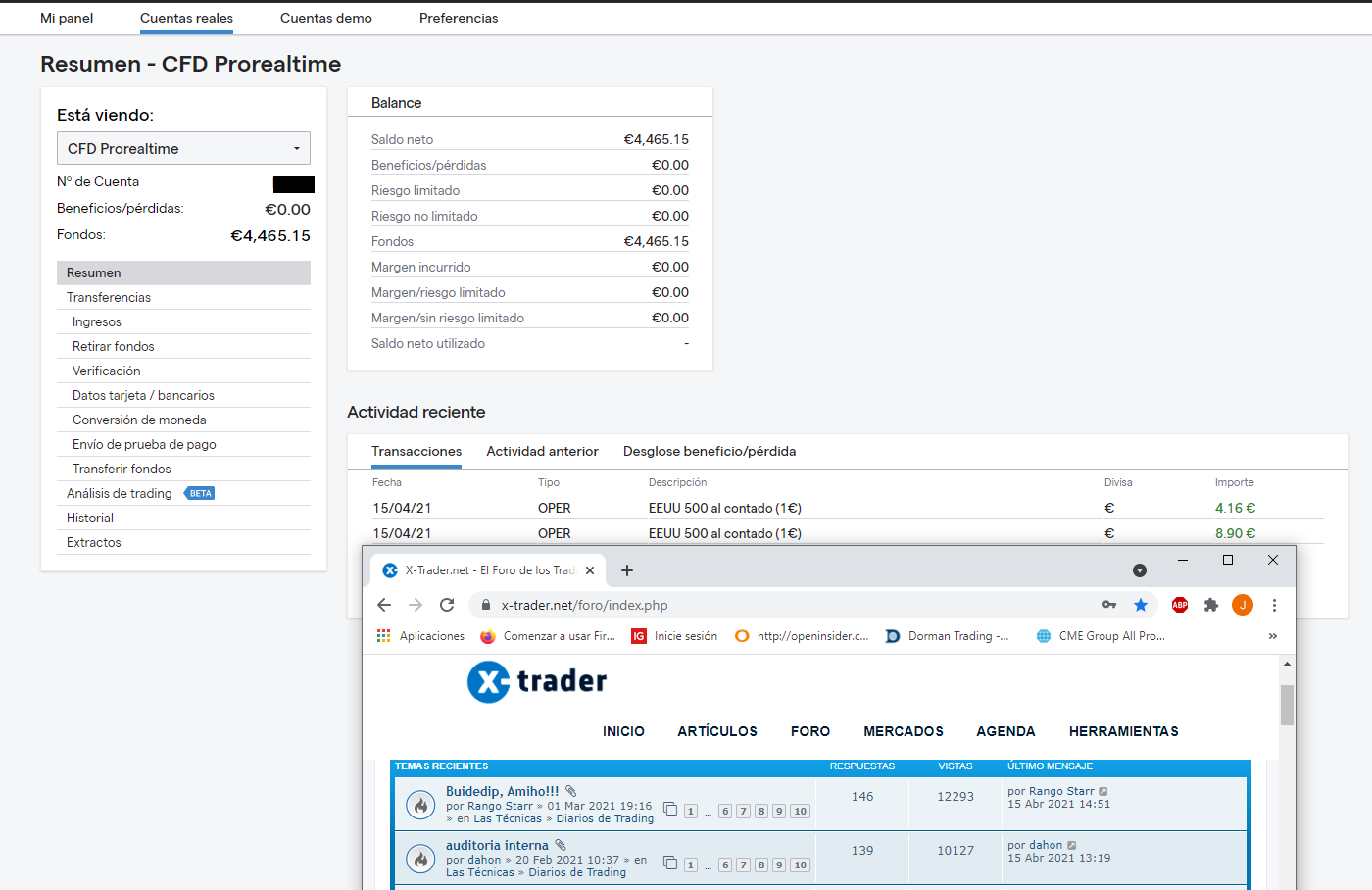Open the Transferir fondos link

point(183,469)
